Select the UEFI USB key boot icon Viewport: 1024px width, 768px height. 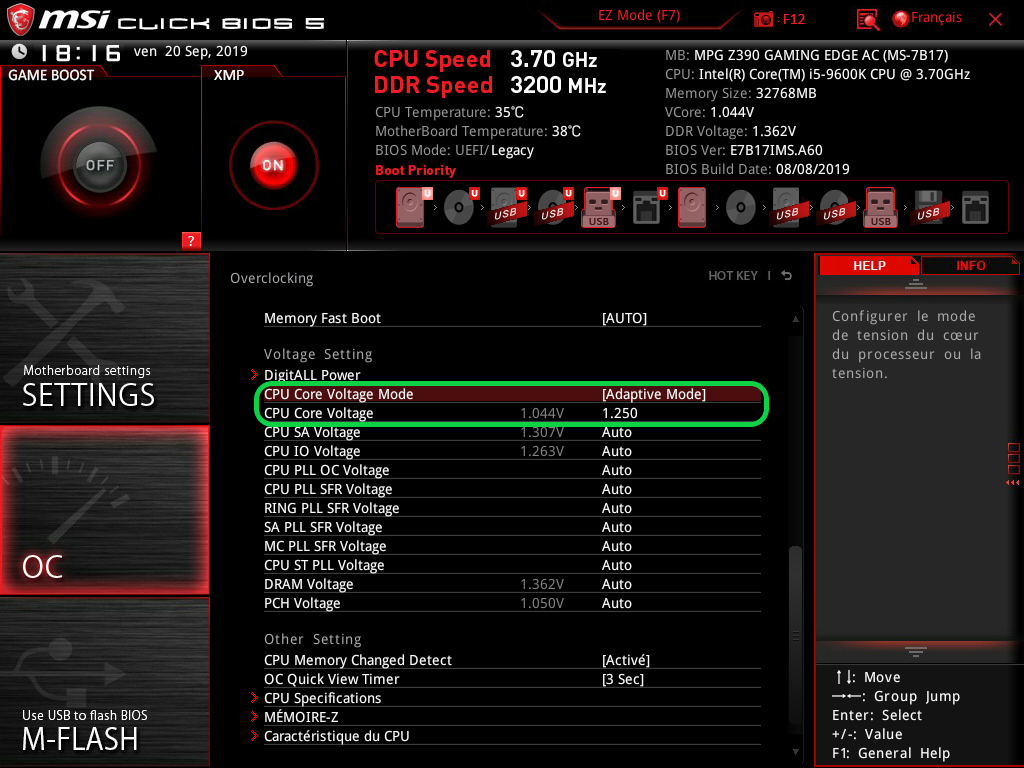click(600, 208)
